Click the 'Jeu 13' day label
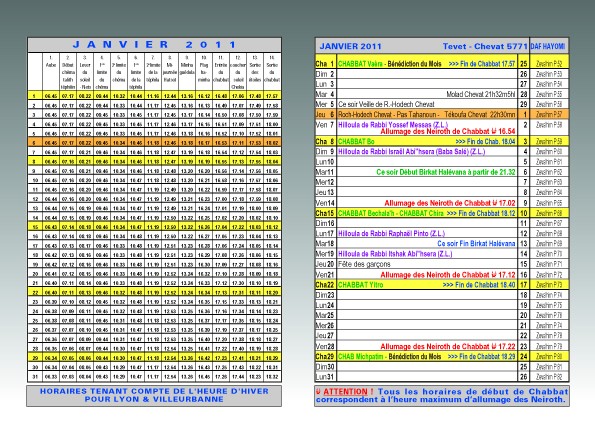This screenshot has width=595, height=425. (x=325, y=192)
